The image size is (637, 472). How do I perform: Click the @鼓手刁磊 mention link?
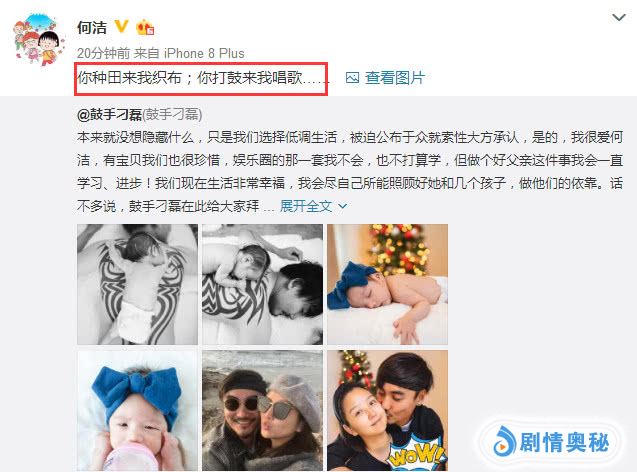click(x=109, y=115)
